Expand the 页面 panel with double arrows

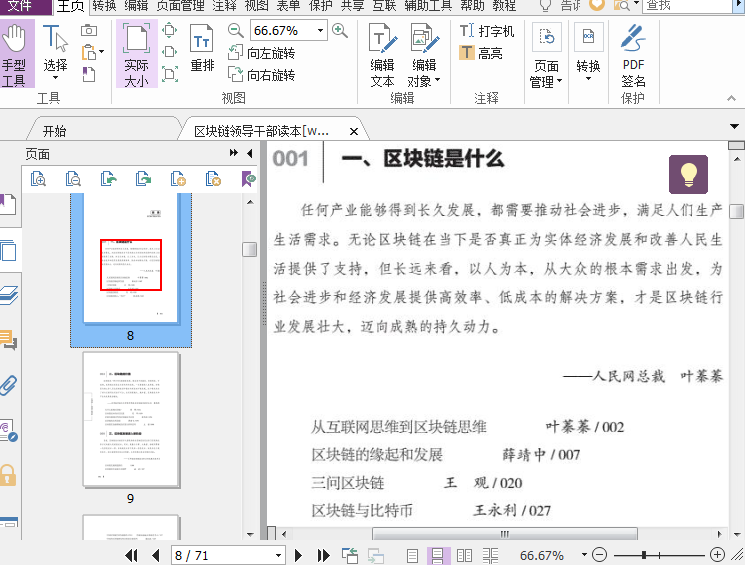[233, 153]
